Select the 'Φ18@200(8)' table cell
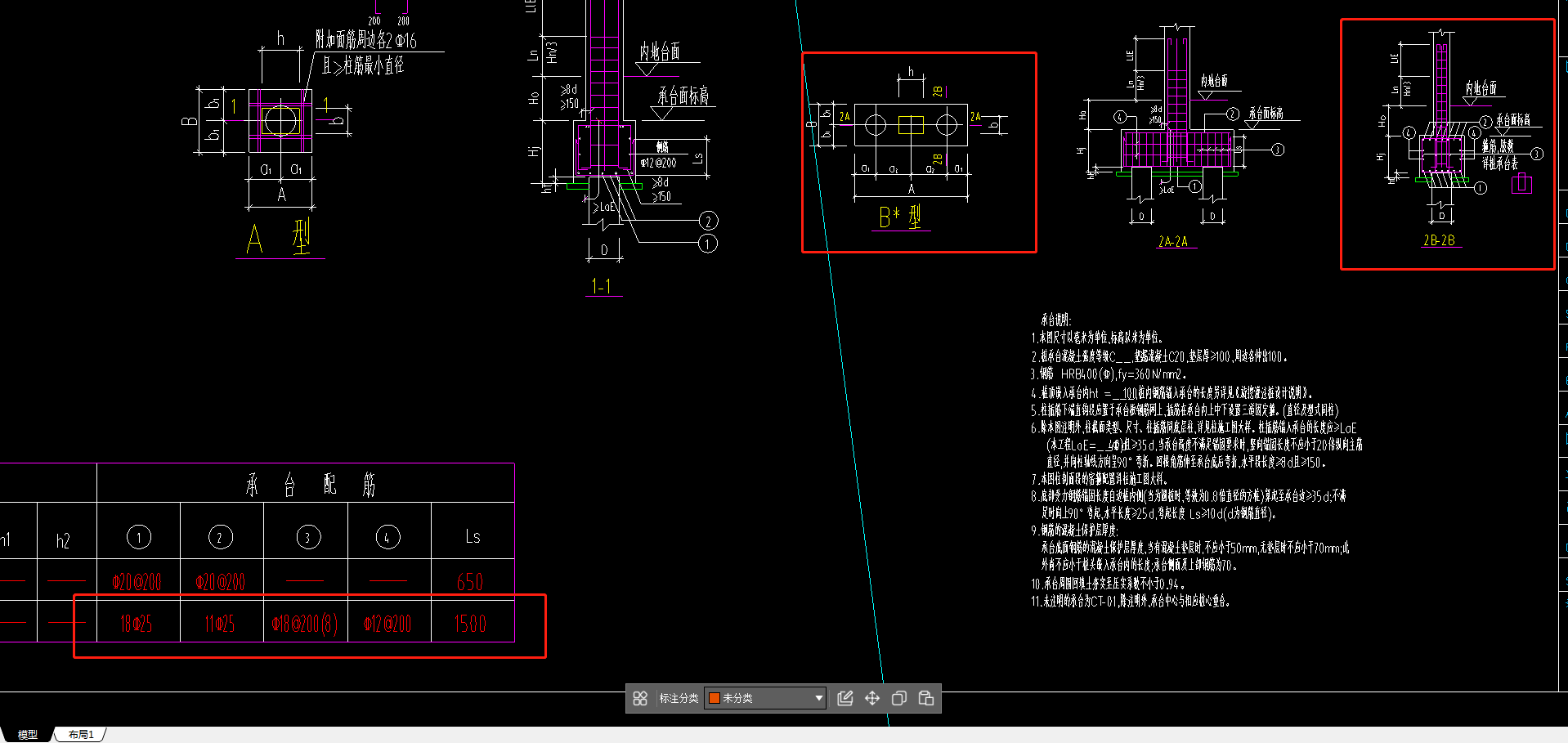 (x=305, y=624)
